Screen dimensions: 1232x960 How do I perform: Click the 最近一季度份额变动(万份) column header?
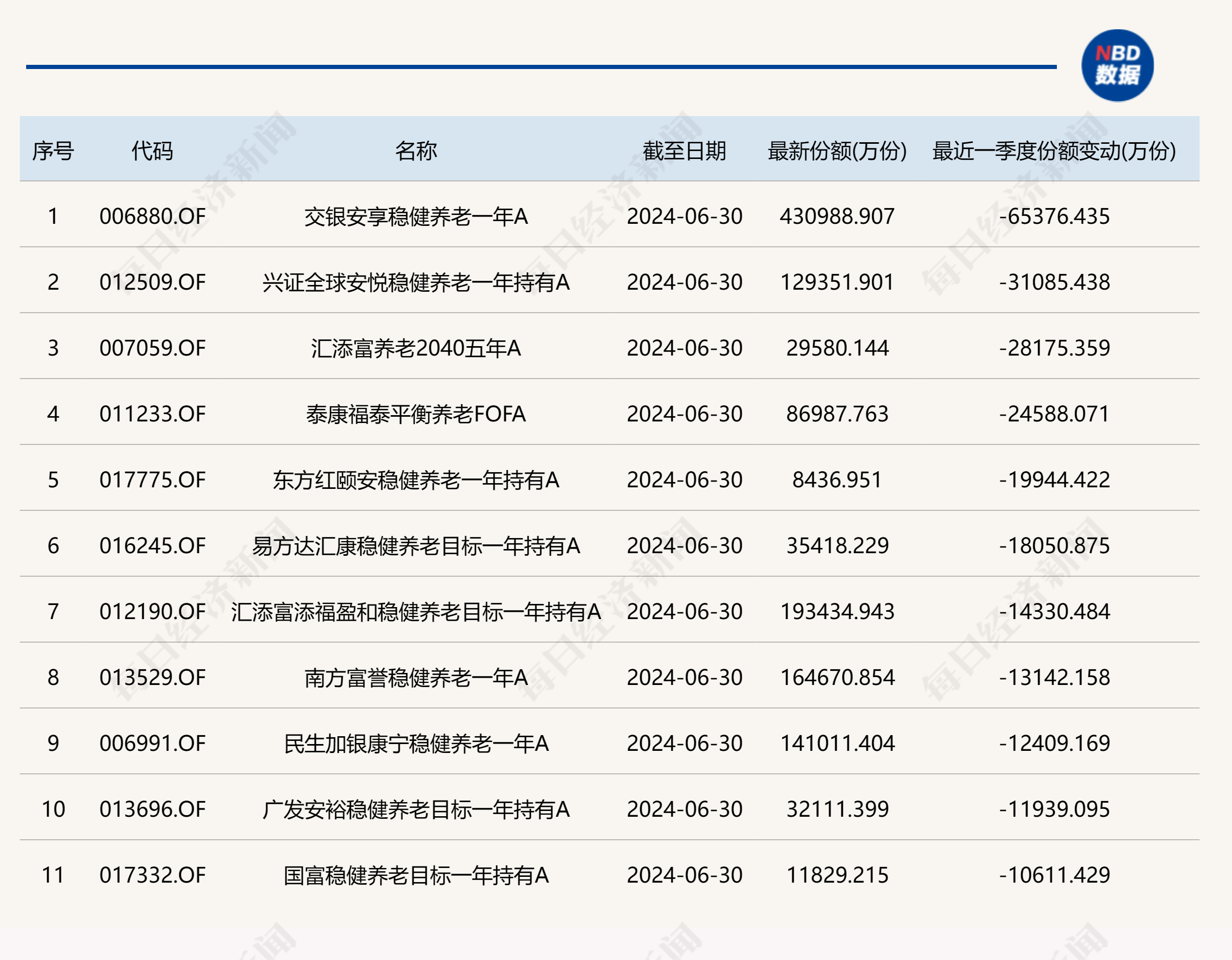pos(1054,151)
